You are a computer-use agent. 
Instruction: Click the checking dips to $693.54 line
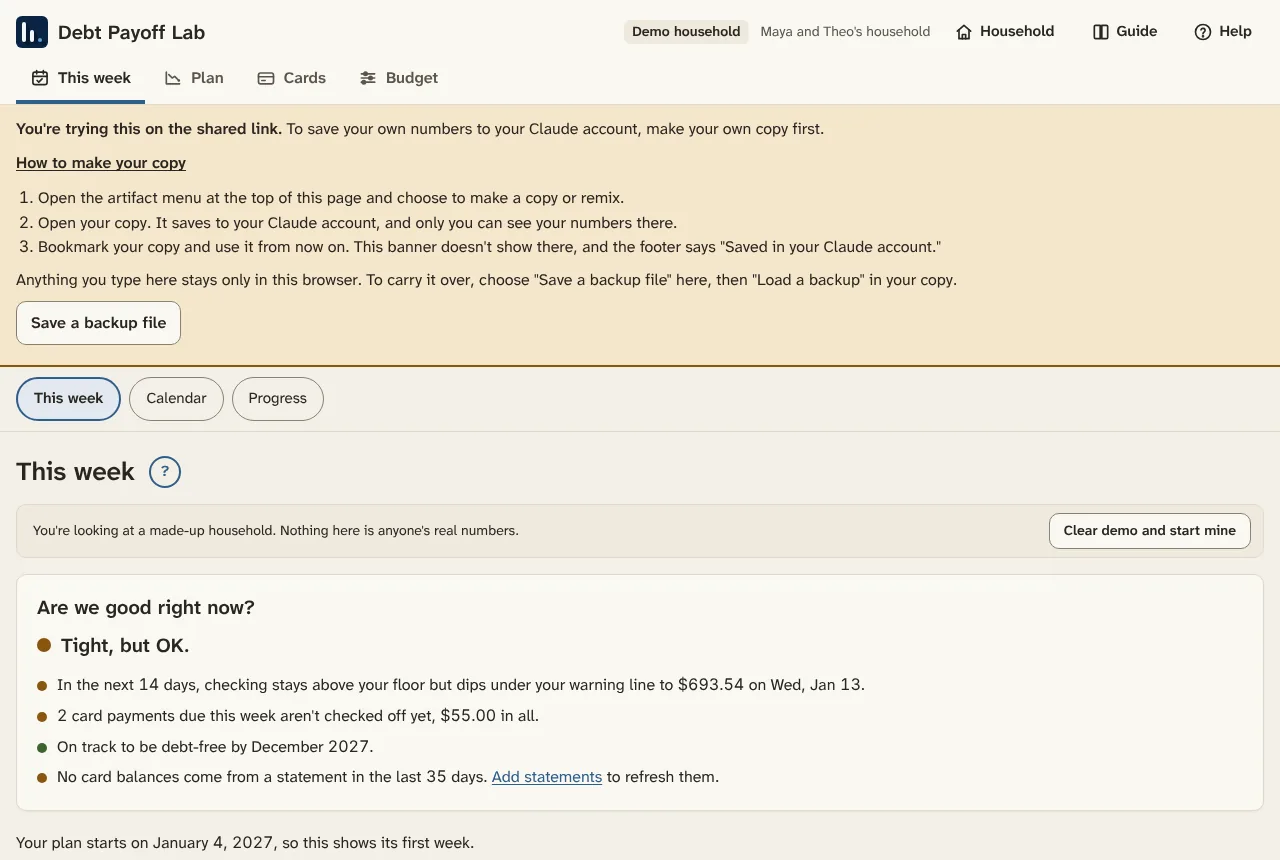(x=461, y=685)
